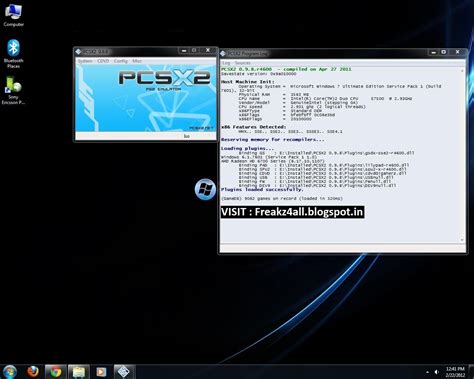Show hidden tray icons arrow
Image resolution: width=474 pixels, height=379 pixels.
click(x=427, y=372)
